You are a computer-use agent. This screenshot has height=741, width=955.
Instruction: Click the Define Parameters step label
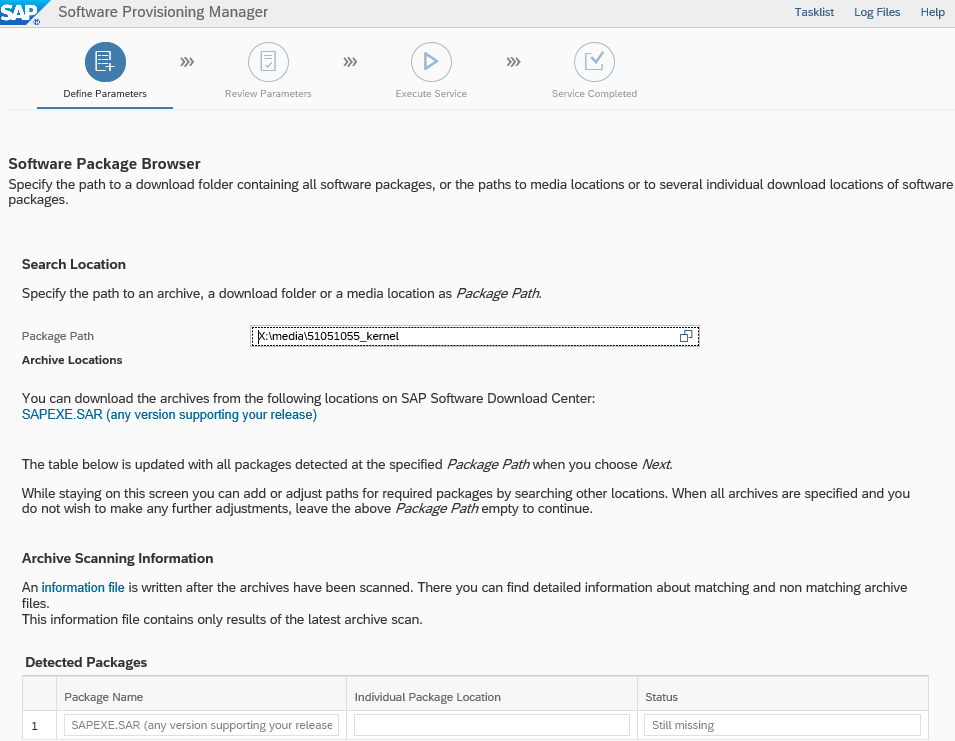tap(105, 94)
